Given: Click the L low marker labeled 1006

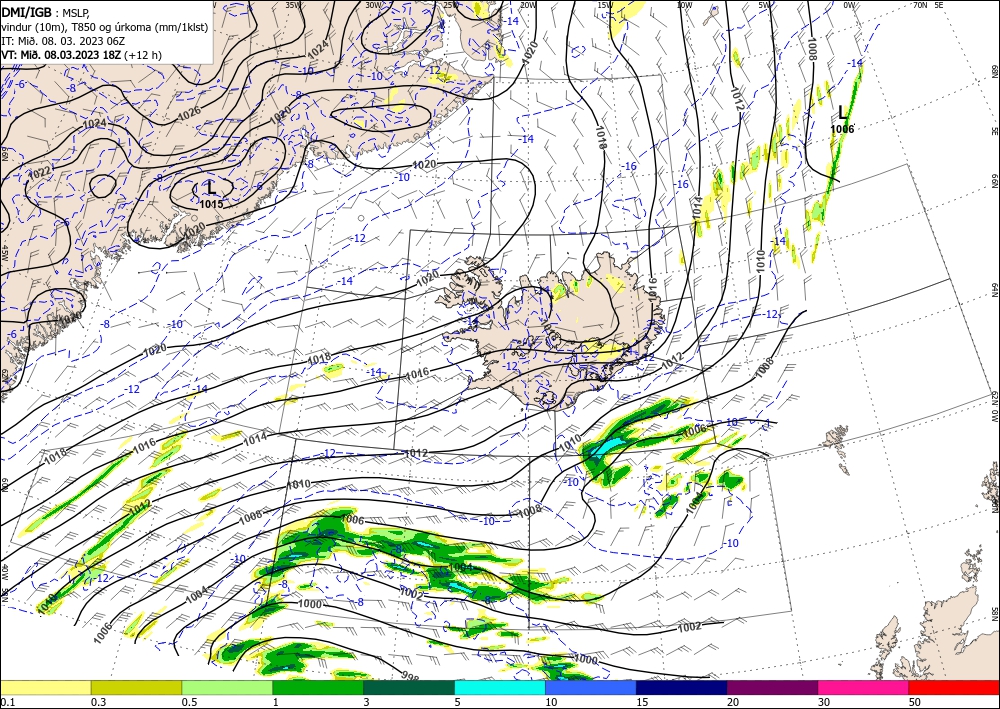Looking at the screenshot, I should coord(842,114).
